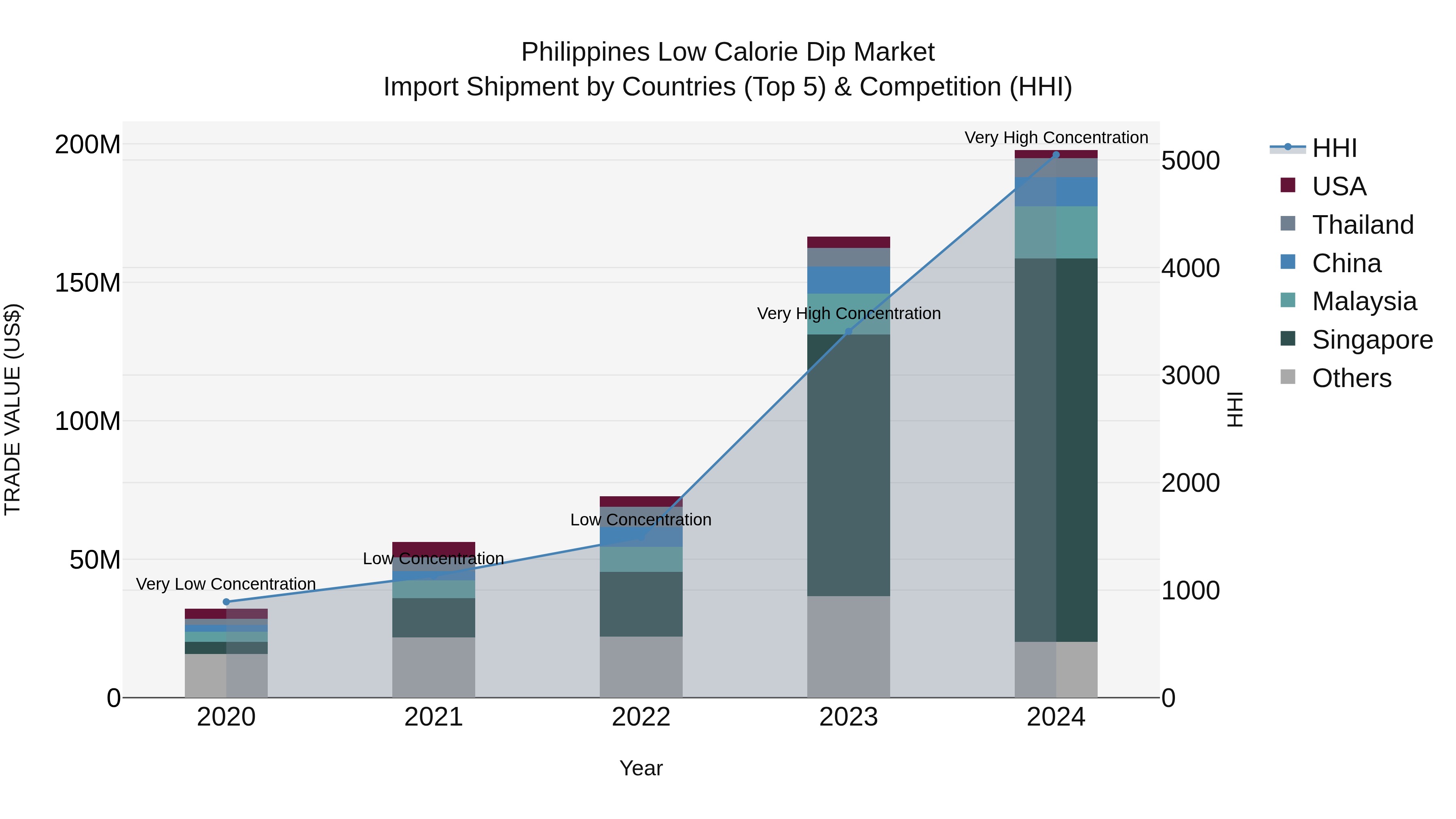Click the 100M left axis tick label
This screenshot has width=1456, height=819.
(88, 422)
